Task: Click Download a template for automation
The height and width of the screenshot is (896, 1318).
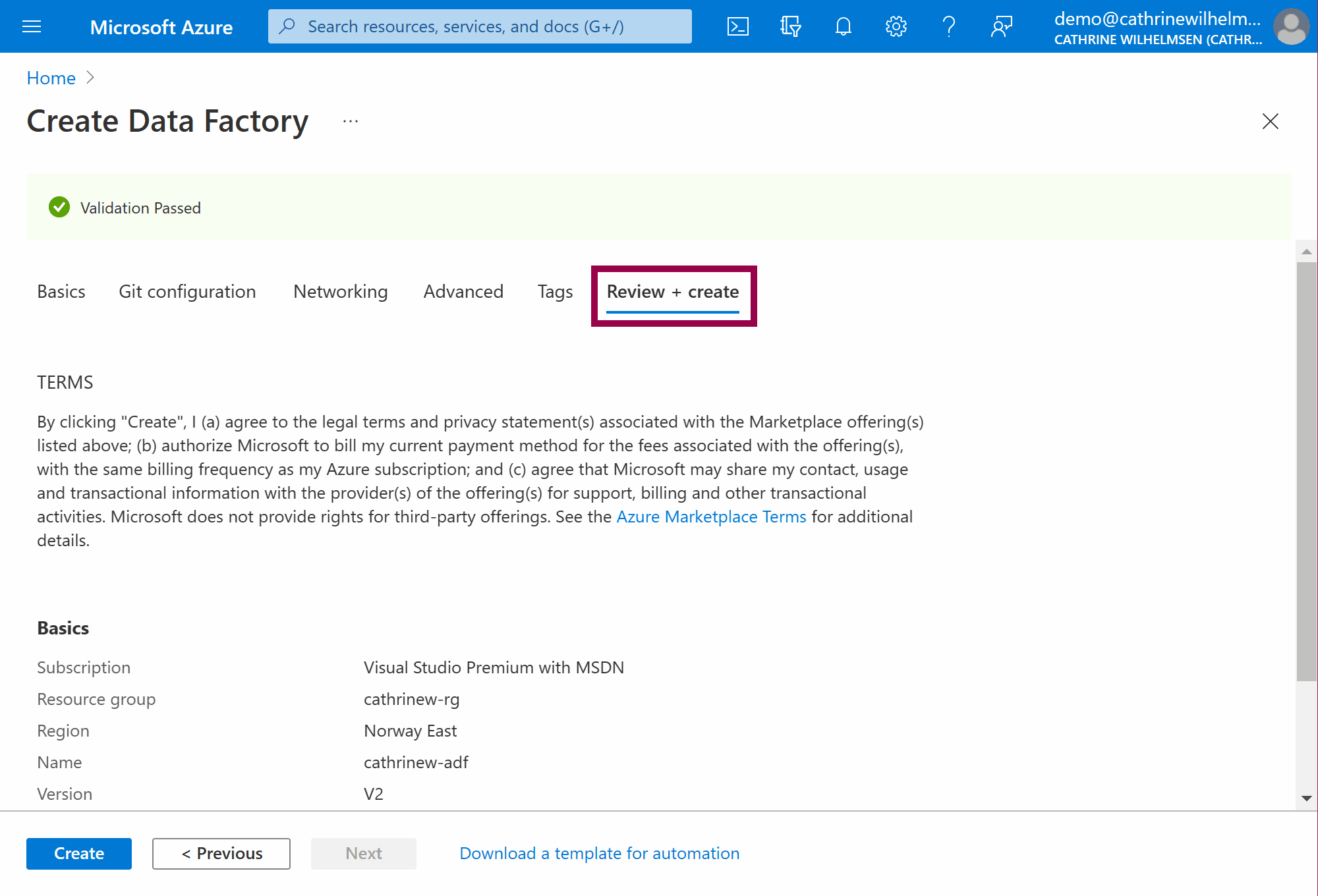Action: (599, 853)
